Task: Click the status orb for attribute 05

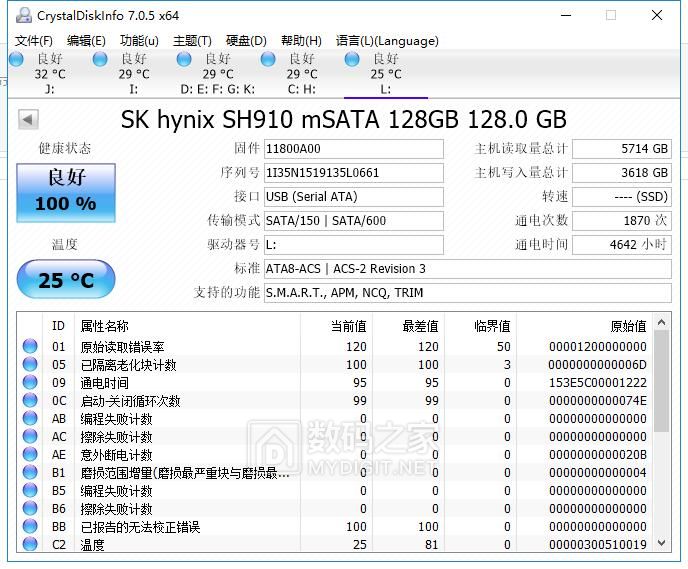Action: point(30,364)
